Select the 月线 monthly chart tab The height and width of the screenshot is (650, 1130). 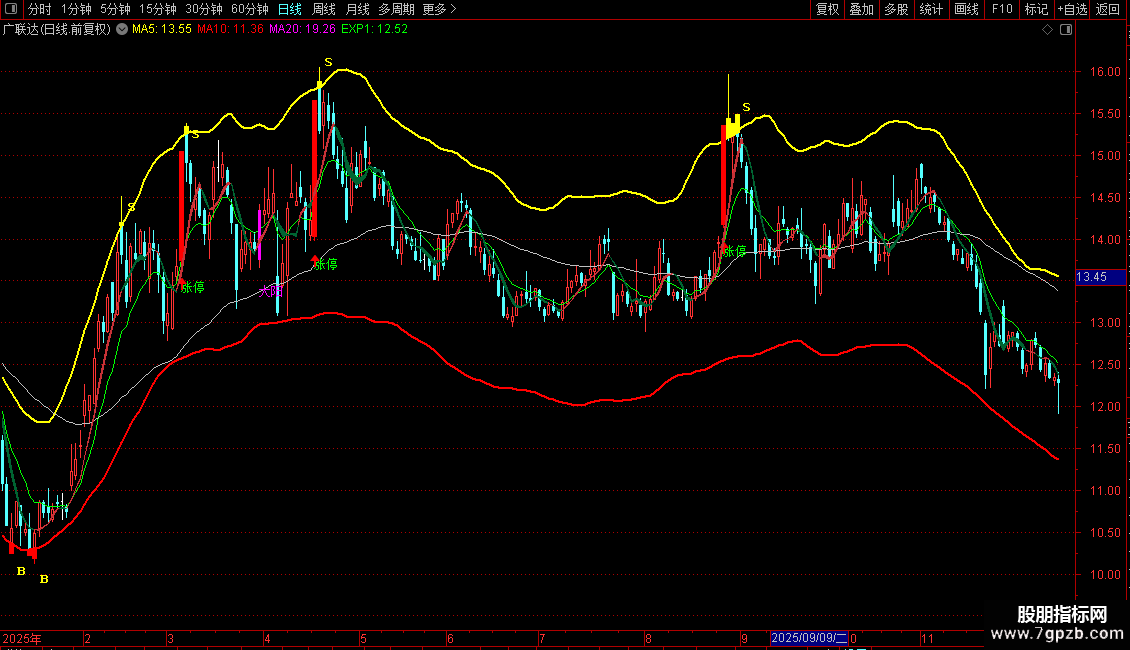[x=357, y=9]
